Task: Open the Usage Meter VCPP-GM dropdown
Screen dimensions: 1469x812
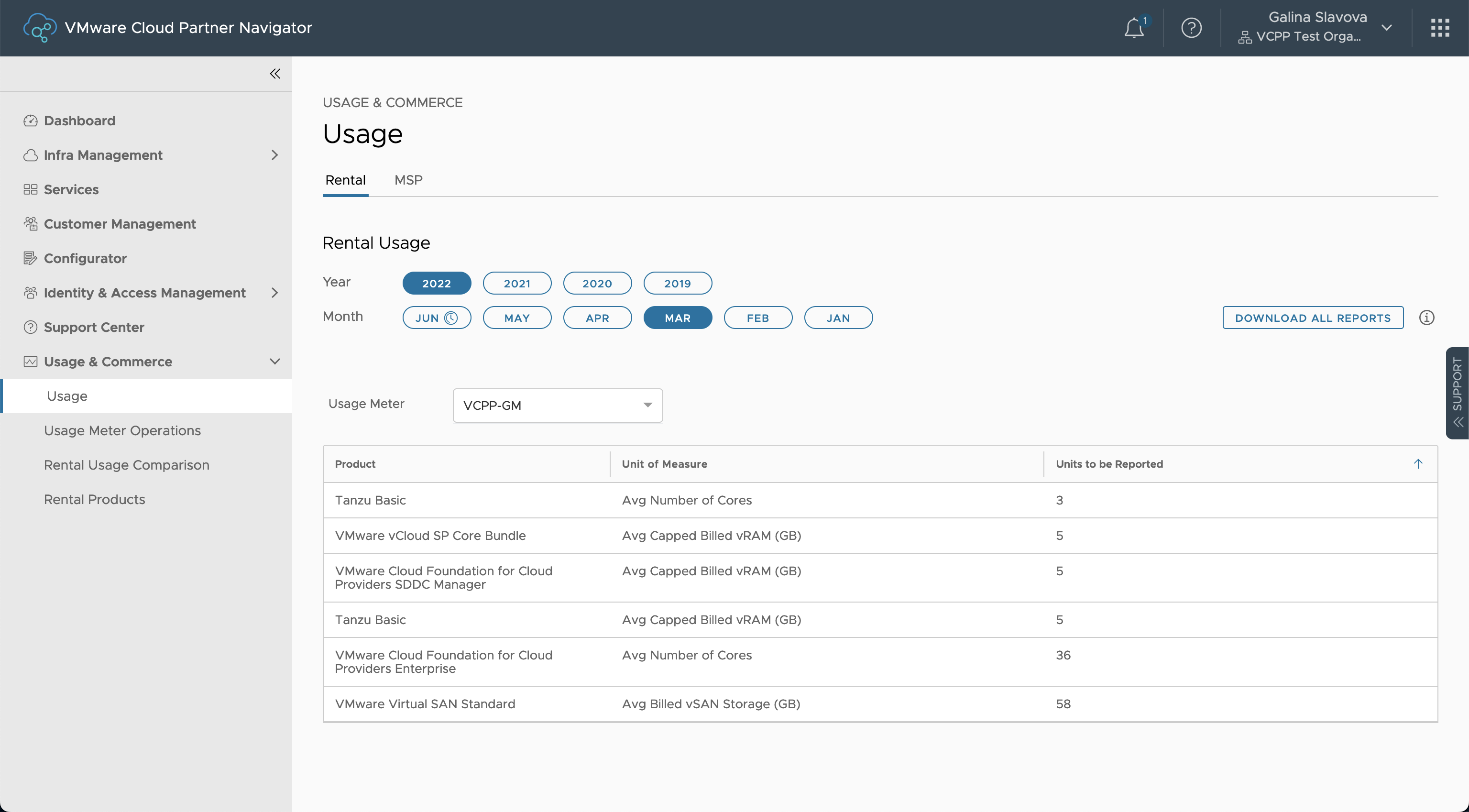Action: coord(557,406)
